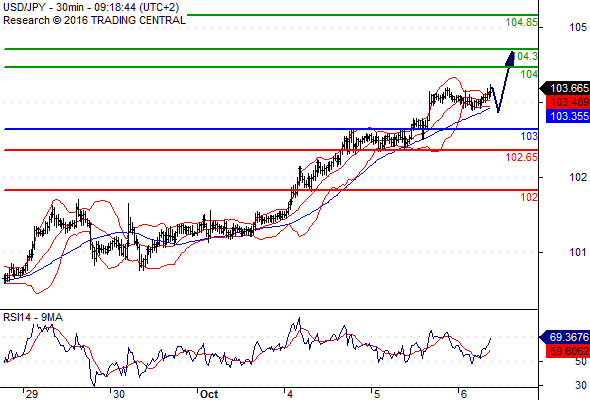The height and width of the screenshot is (400, 590).
Task: Click the 104.3 resistance level label
Action: pyautogui.click(x=526, y=56)
